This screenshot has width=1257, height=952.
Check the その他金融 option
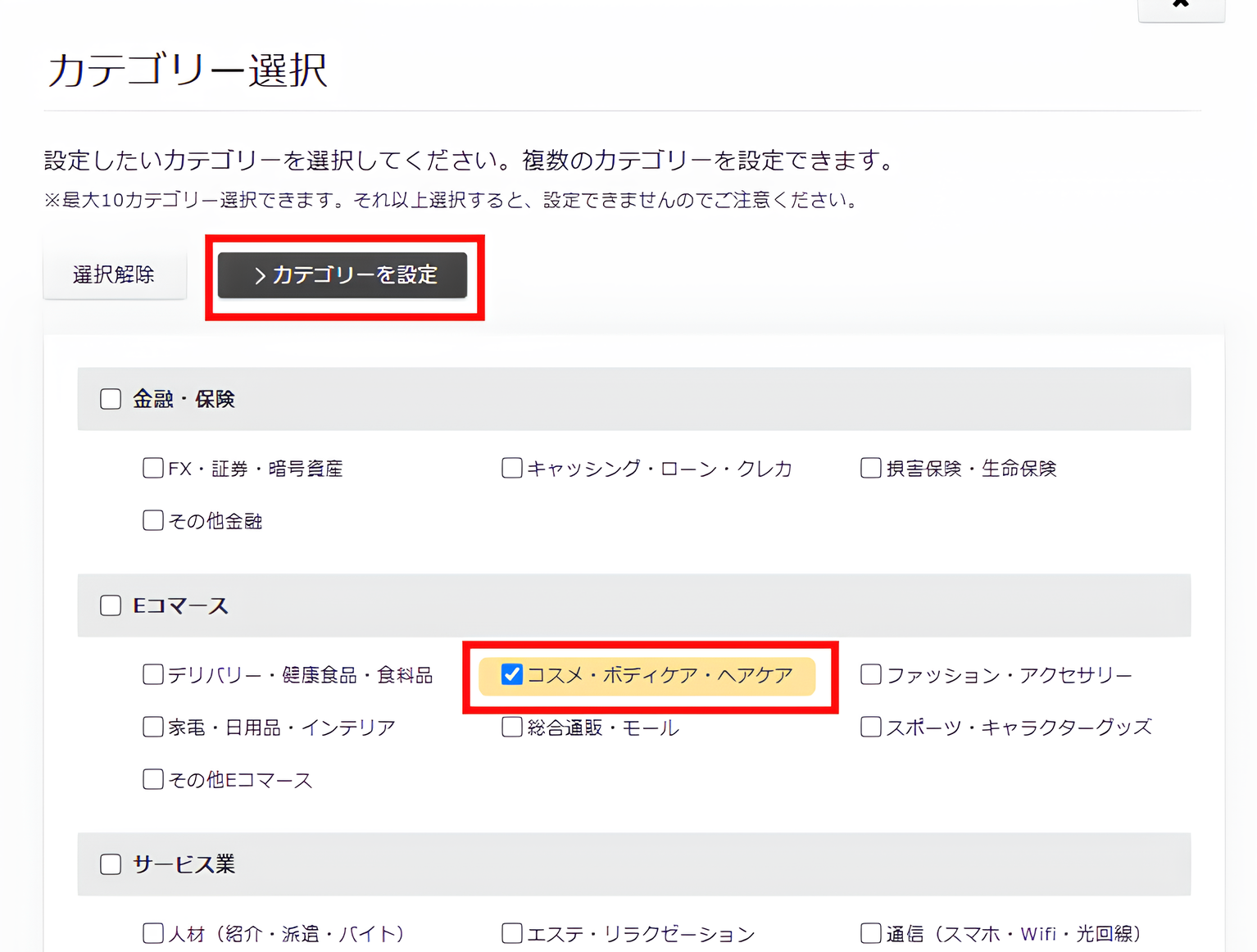(153, 521)
